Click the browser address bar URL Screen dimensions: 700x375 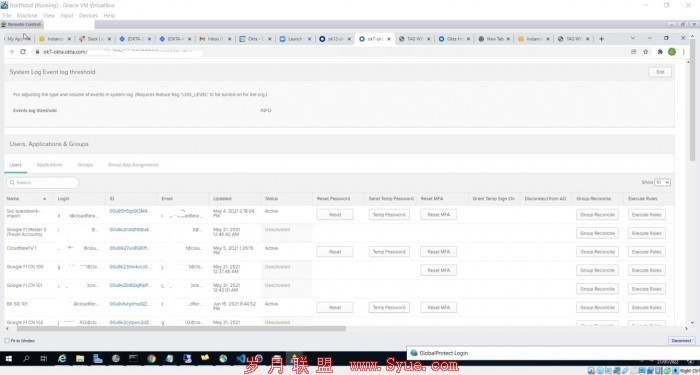[x=65, y=52]
